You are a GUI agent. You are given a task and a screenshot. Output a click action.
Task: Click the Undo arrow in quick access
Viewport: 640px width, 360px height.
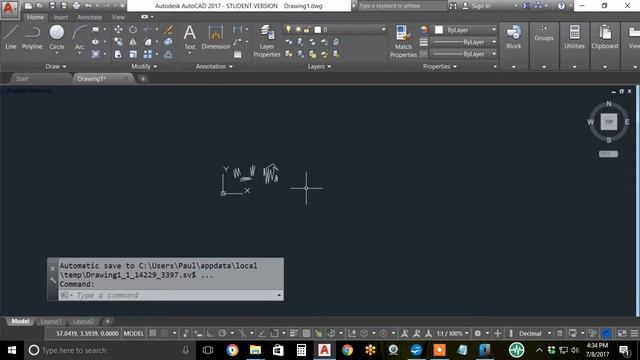click(x=88, y=6)
